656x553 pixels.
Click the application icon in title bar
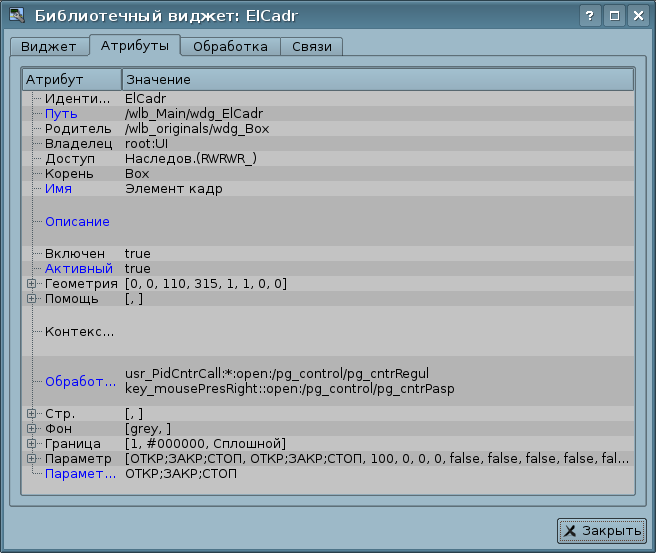pos(16,16)
